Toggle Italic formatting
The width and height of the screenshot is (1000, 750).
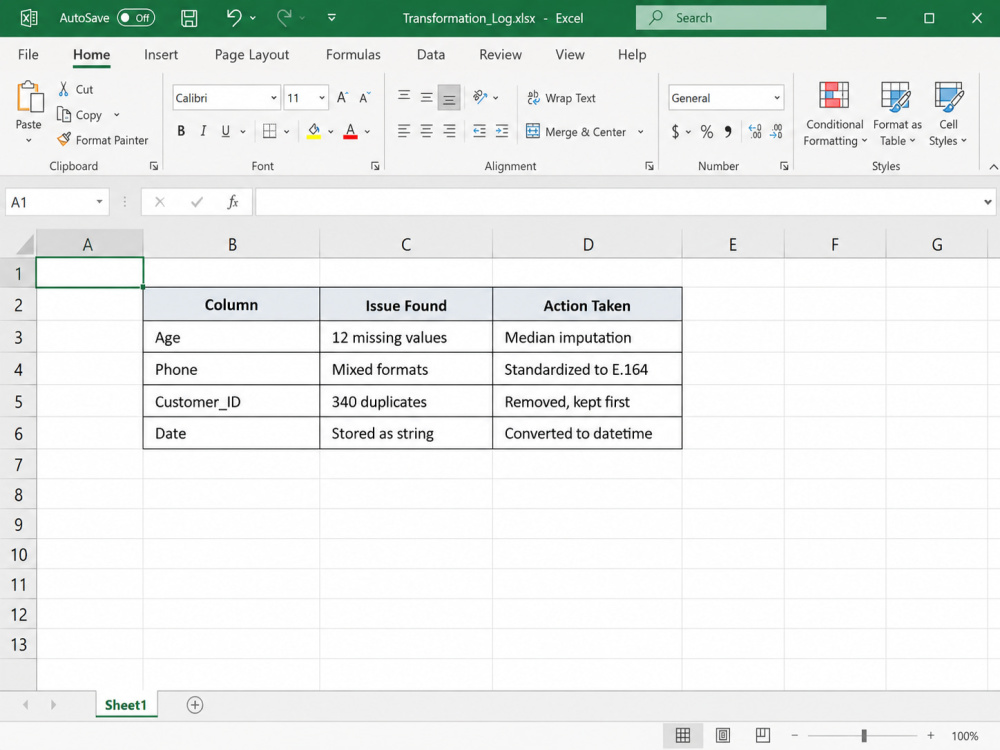click(x=203, y=131)
